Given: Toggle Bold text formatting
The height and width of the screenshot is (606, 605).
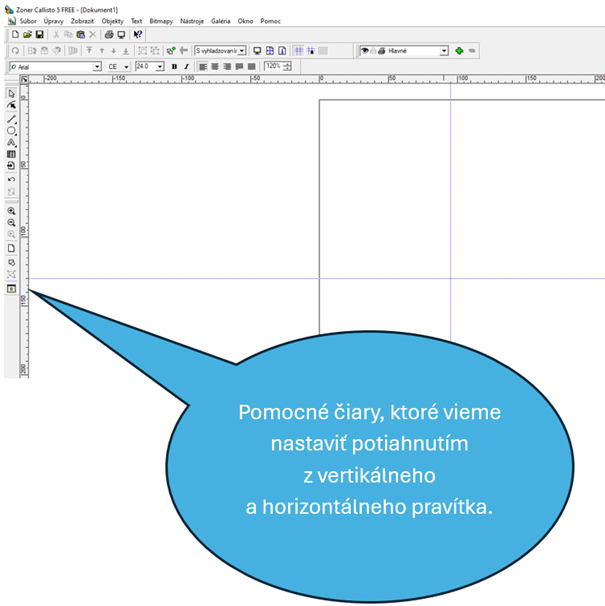Looking at the screenshot, I should (x=174, y=67).
